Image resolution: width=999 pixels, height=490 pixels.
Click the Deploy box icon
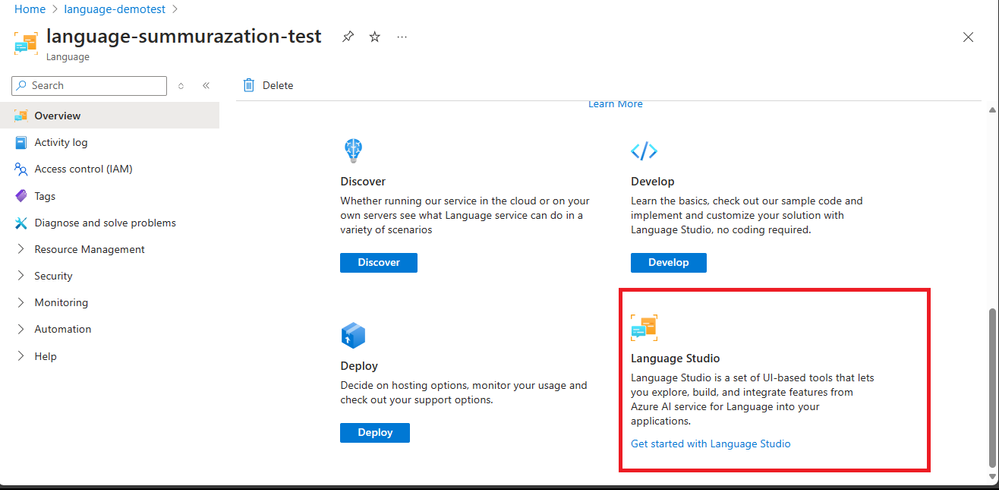[353, 335]
